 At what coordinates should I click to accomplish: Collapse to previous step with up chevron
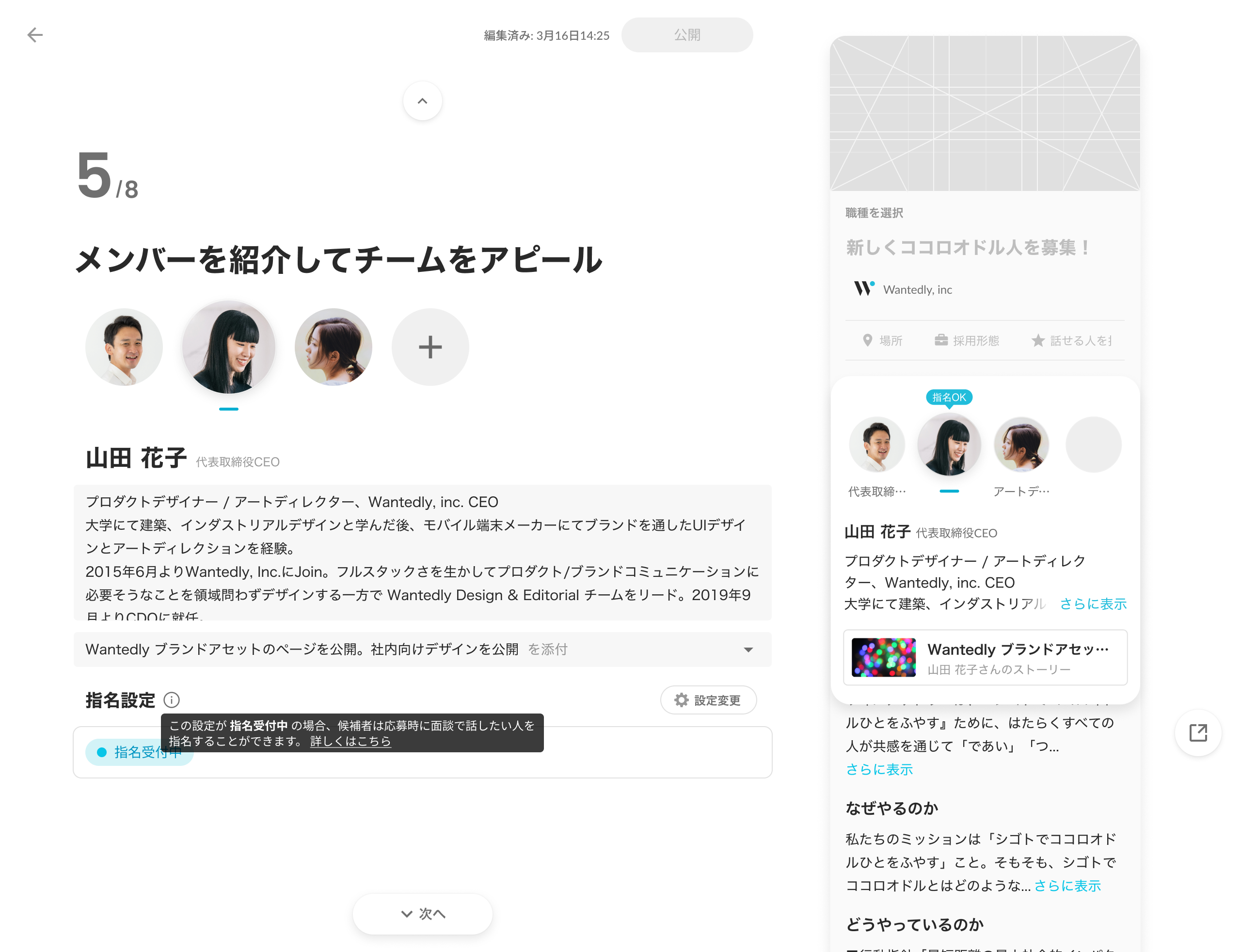click(422, 101)
